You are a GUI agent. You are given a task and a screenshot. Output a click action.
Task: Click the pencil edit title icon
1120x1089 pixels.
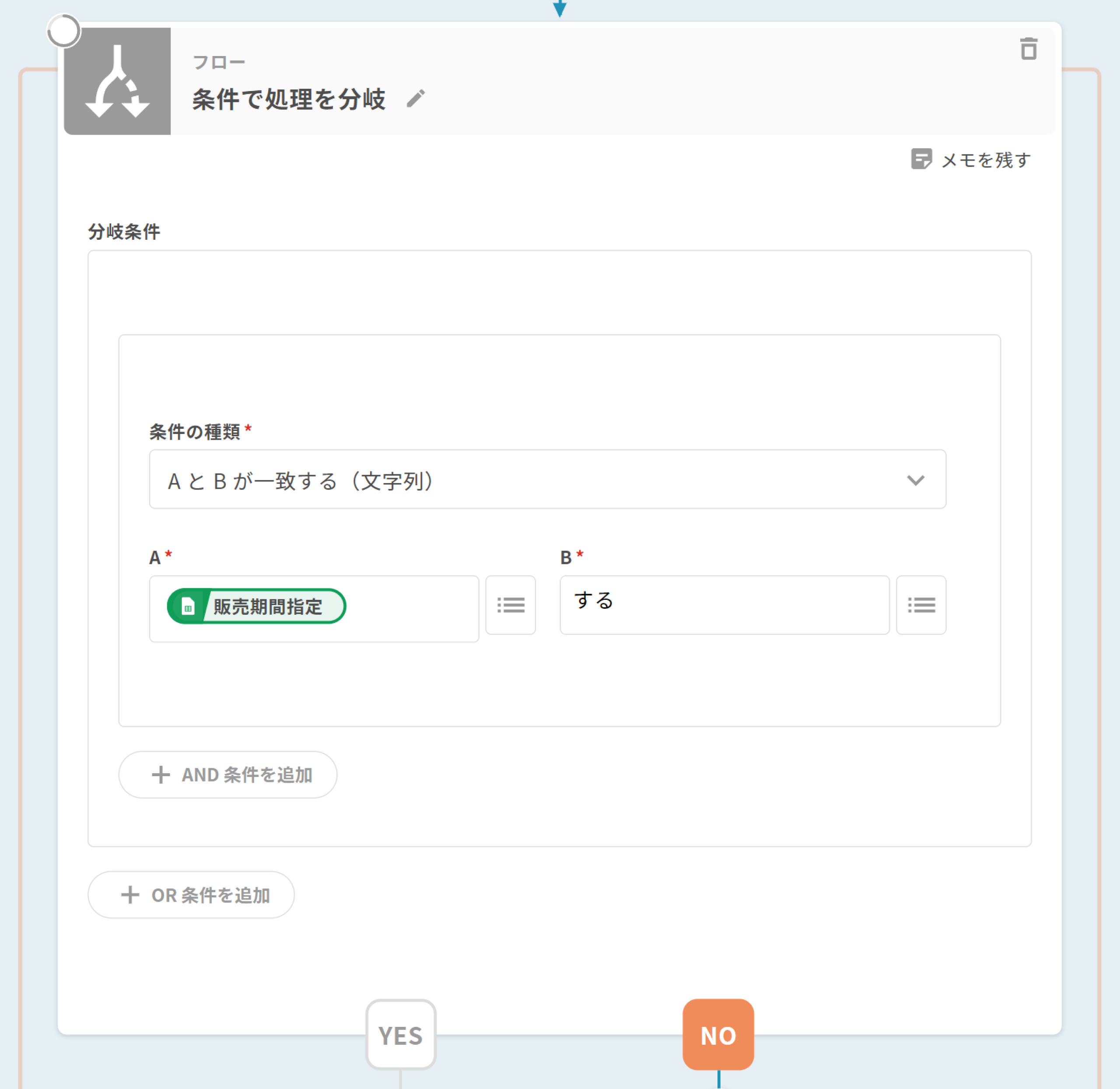pyautogui.click(x=416, y=98)
